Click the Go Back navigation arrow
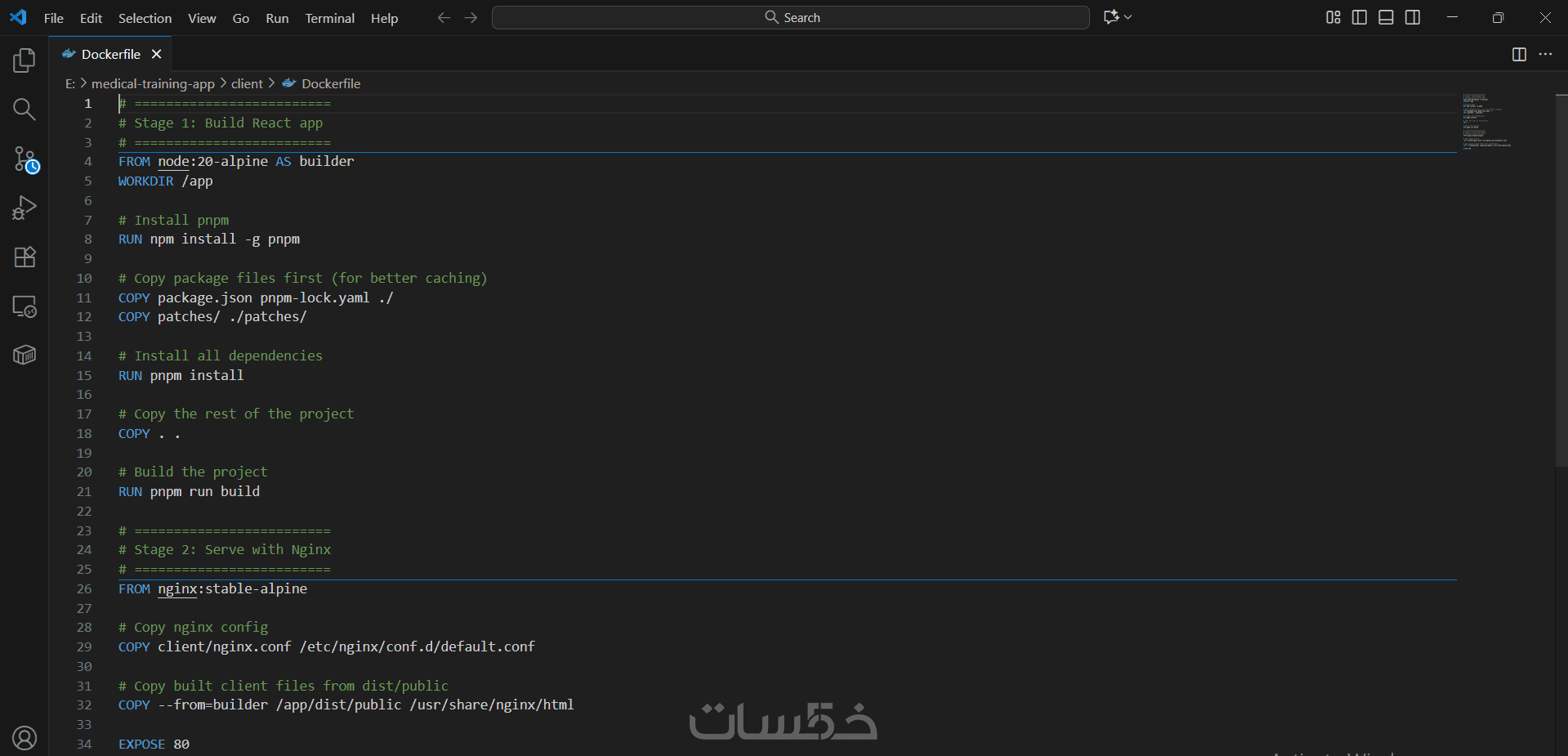The image size is (1568, 756). coord(444,17)
